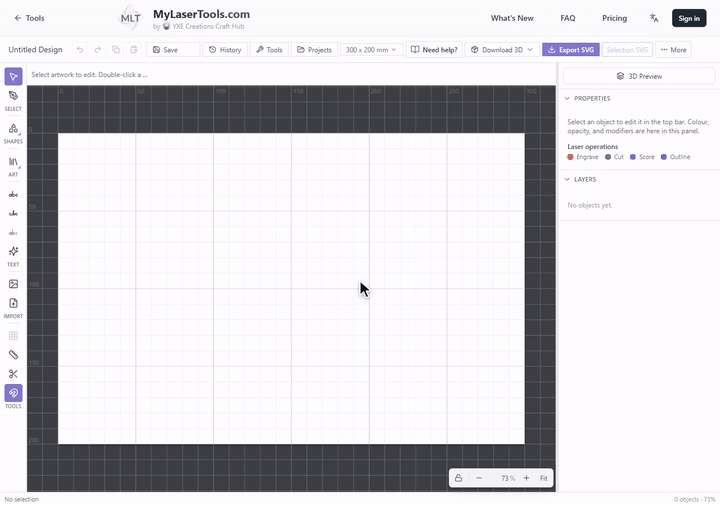Click the 'No selection' status text
720x506 pixels.
(22, 499)
